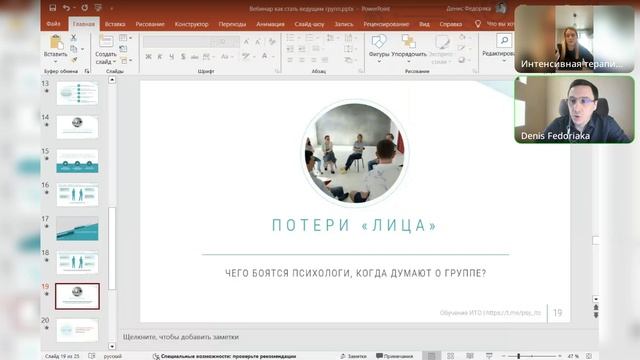Click the increase font size icon
The width and height of the screenshot is (640, 360).
247,42
